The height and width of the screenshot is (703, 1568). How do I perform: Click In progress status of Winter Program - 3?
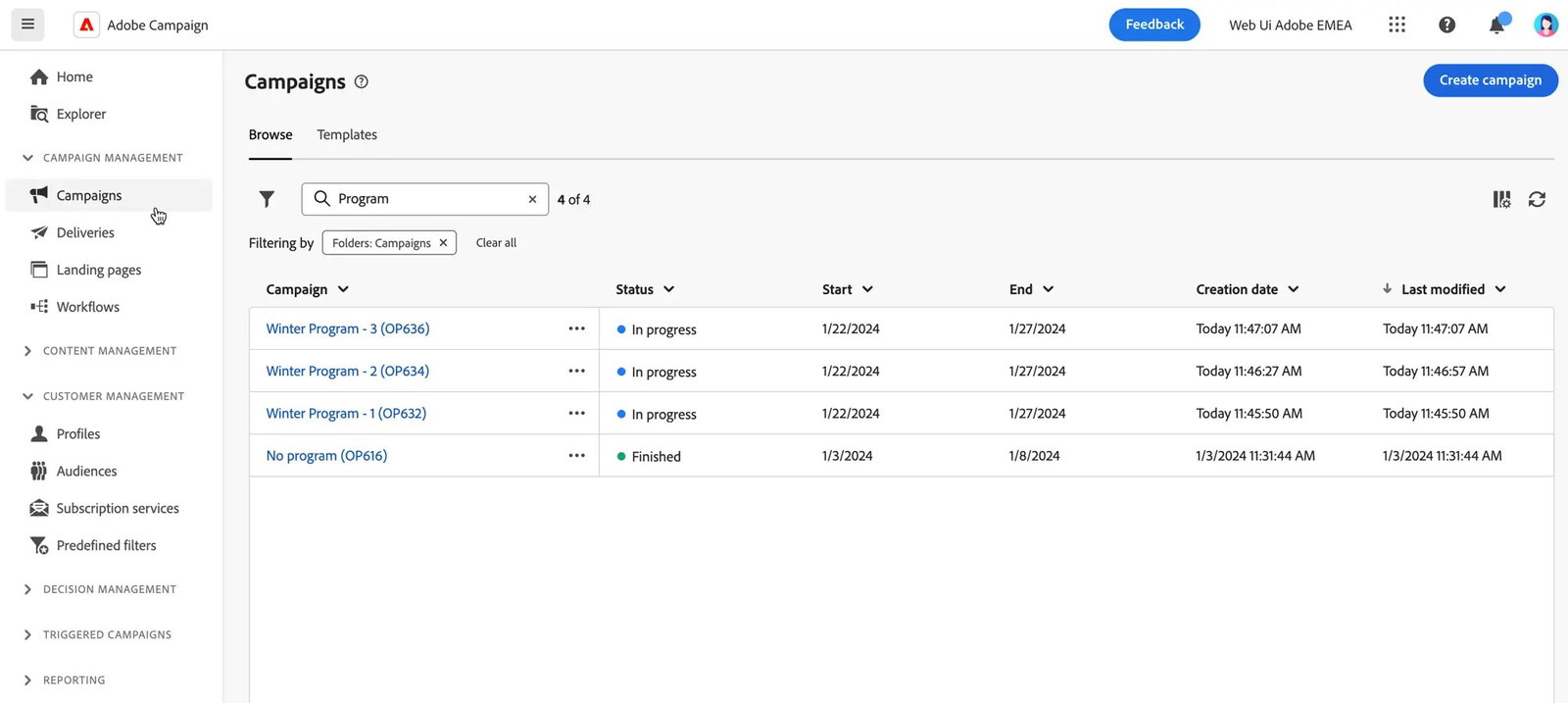[x=657, y=329]
